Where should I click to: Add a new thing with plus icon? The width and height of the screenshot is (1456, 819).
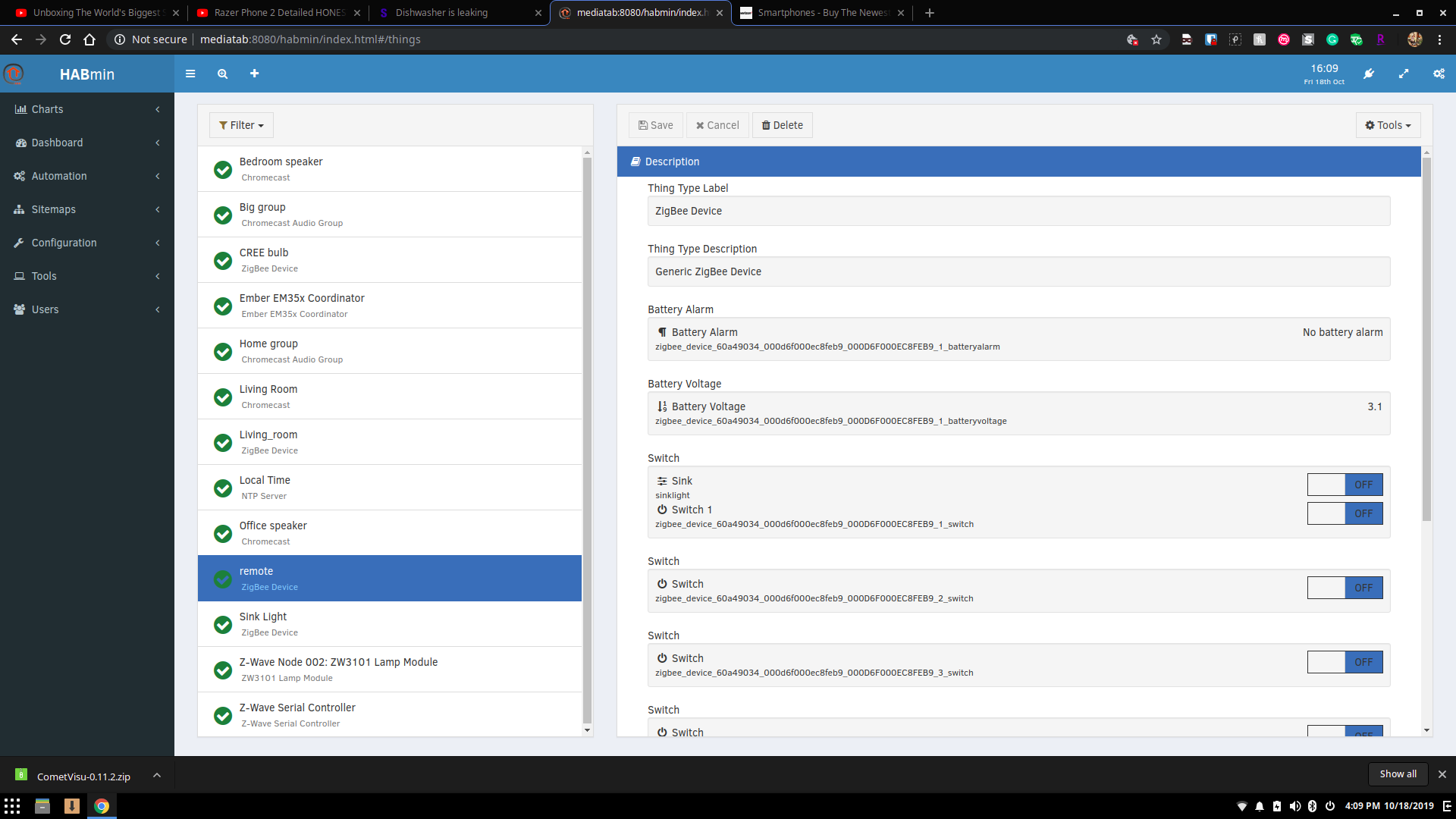tap(255, 74)
